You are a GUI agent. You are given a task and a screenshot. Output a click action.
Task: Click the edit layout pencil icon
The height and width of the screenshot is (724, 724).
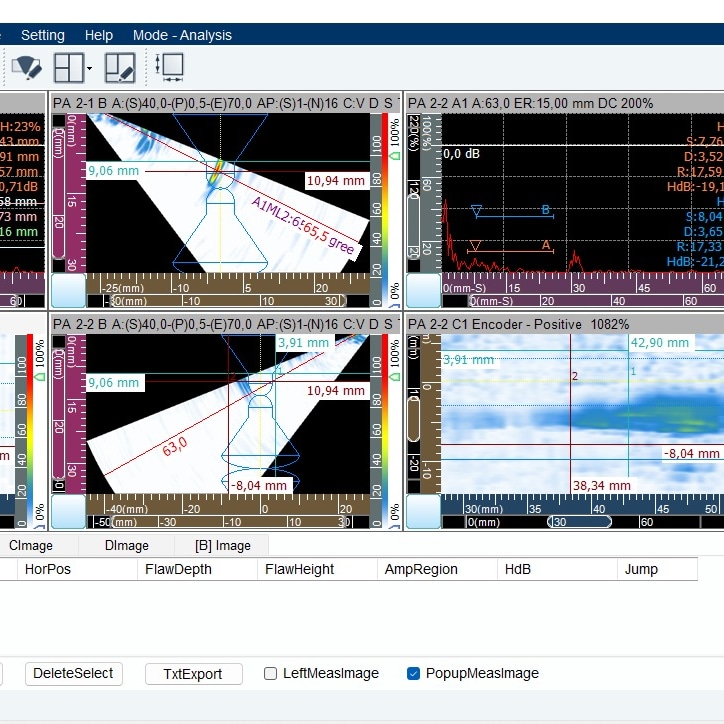click(119, 68)
